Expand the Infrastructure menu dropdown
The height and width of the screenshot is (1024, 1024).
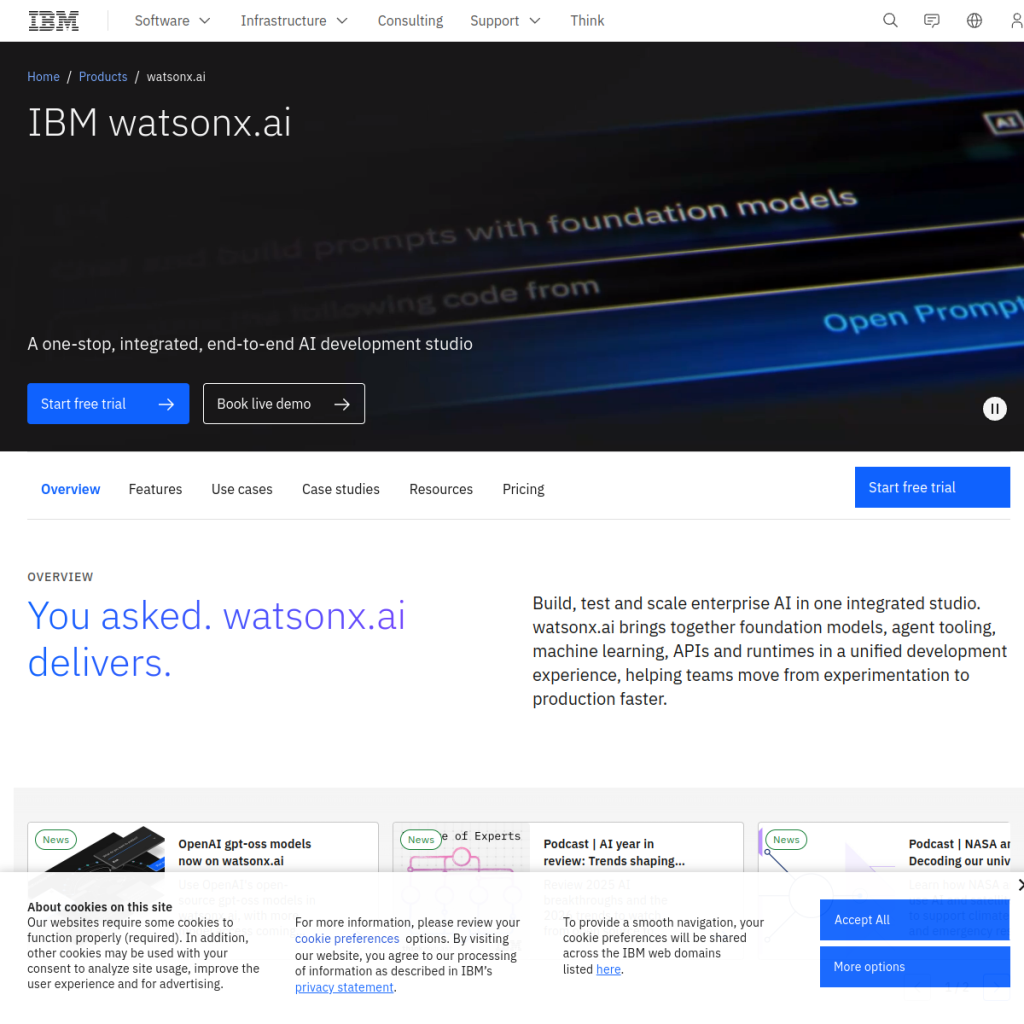pos(294,21)
